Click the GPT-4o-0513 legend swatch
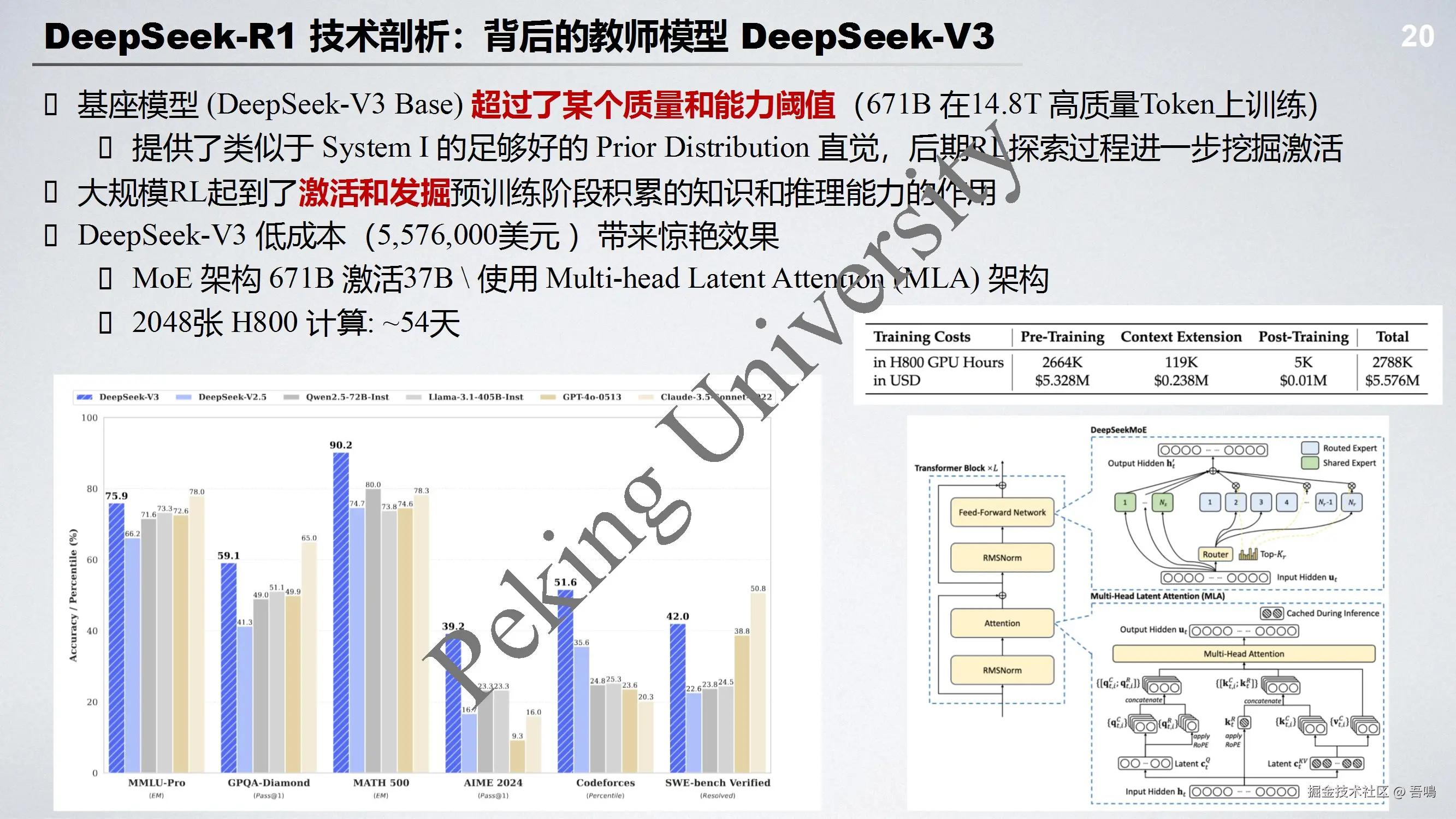The width and height of the screenshot is (1456, 819). coord(548,397)
